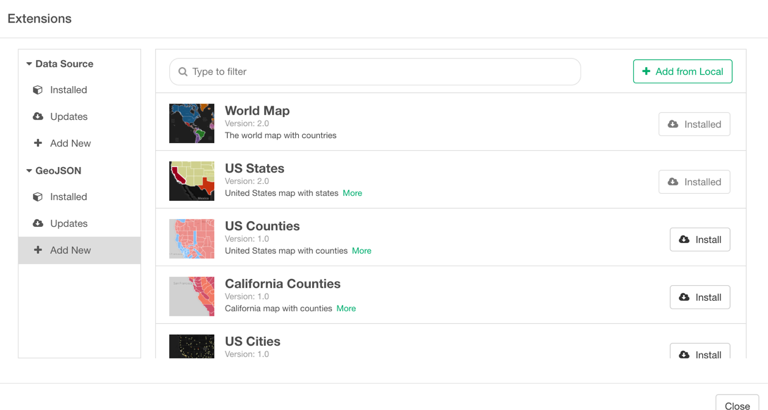This screenshot has width=768, height=410.
Task: Open the More link for US States
Action: coord(352,193)
